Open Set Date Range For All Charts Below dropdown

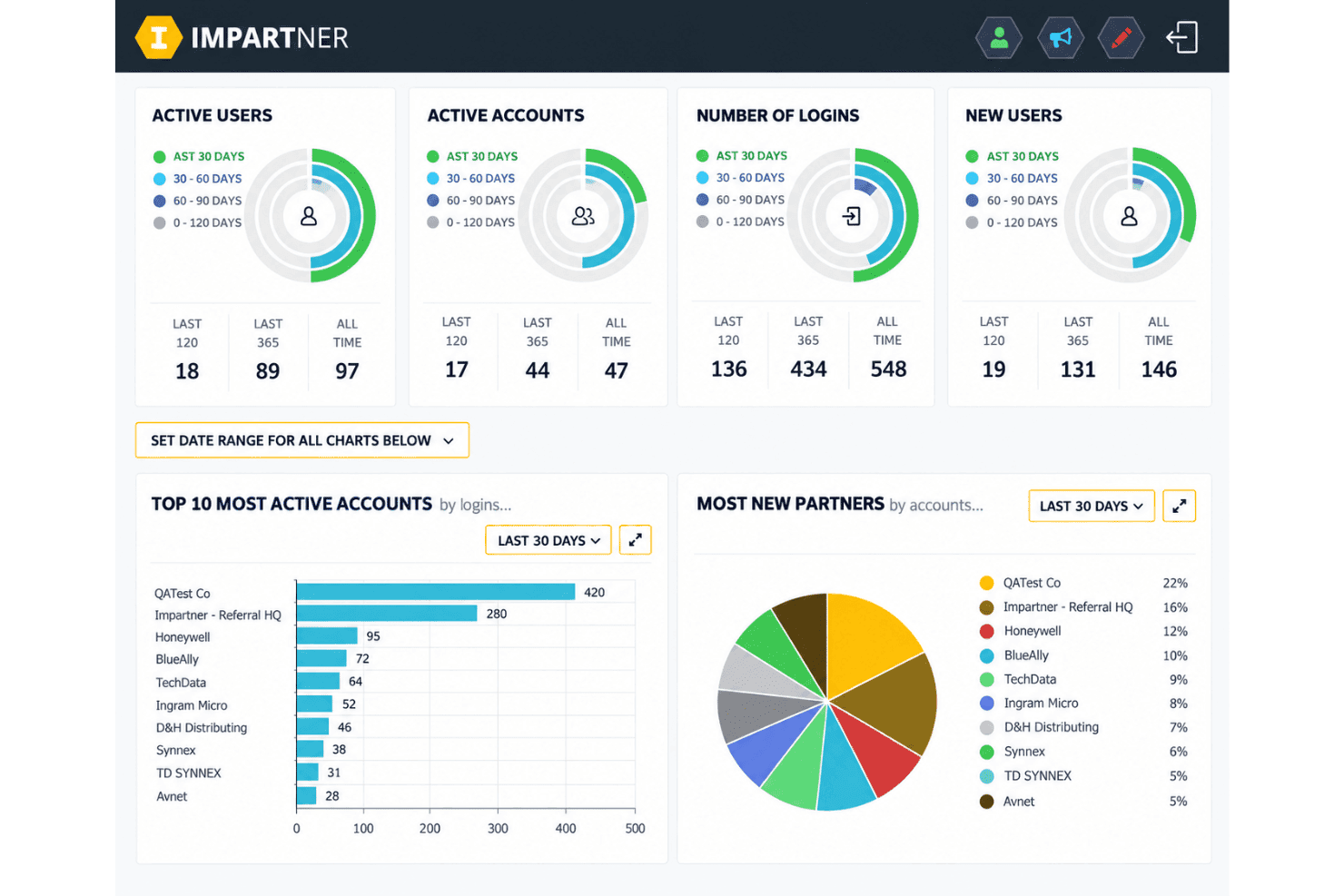point(302,440)
